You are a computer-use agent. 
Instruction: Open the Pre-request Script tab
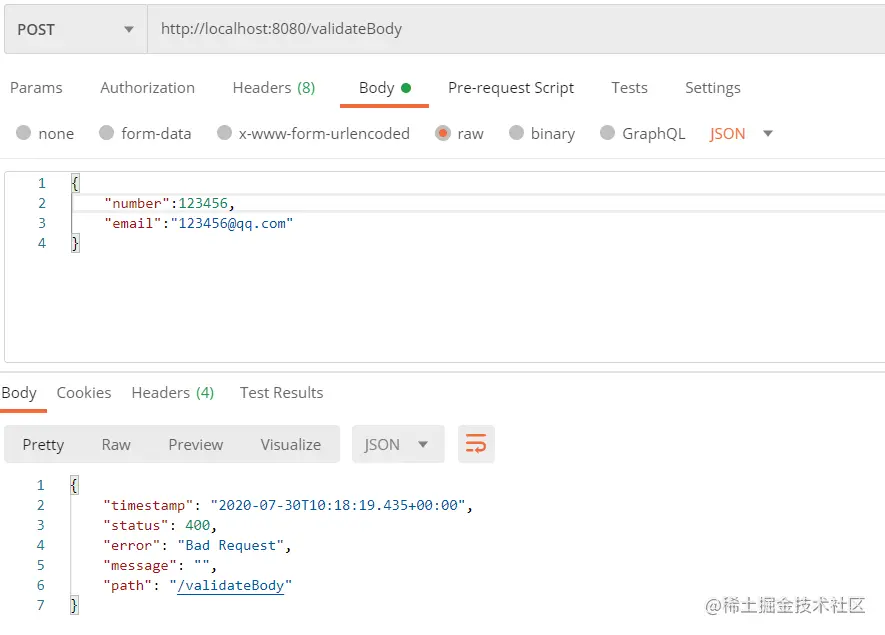click(x=511, y=88)
